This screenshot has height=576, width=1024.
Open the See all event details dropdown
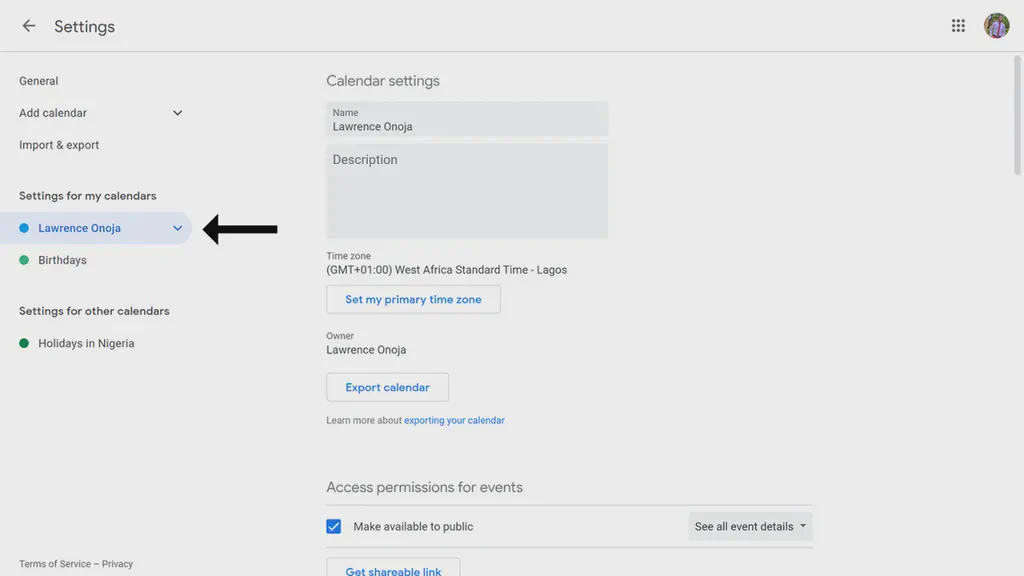pyautogui.click(x=750, y=525)
